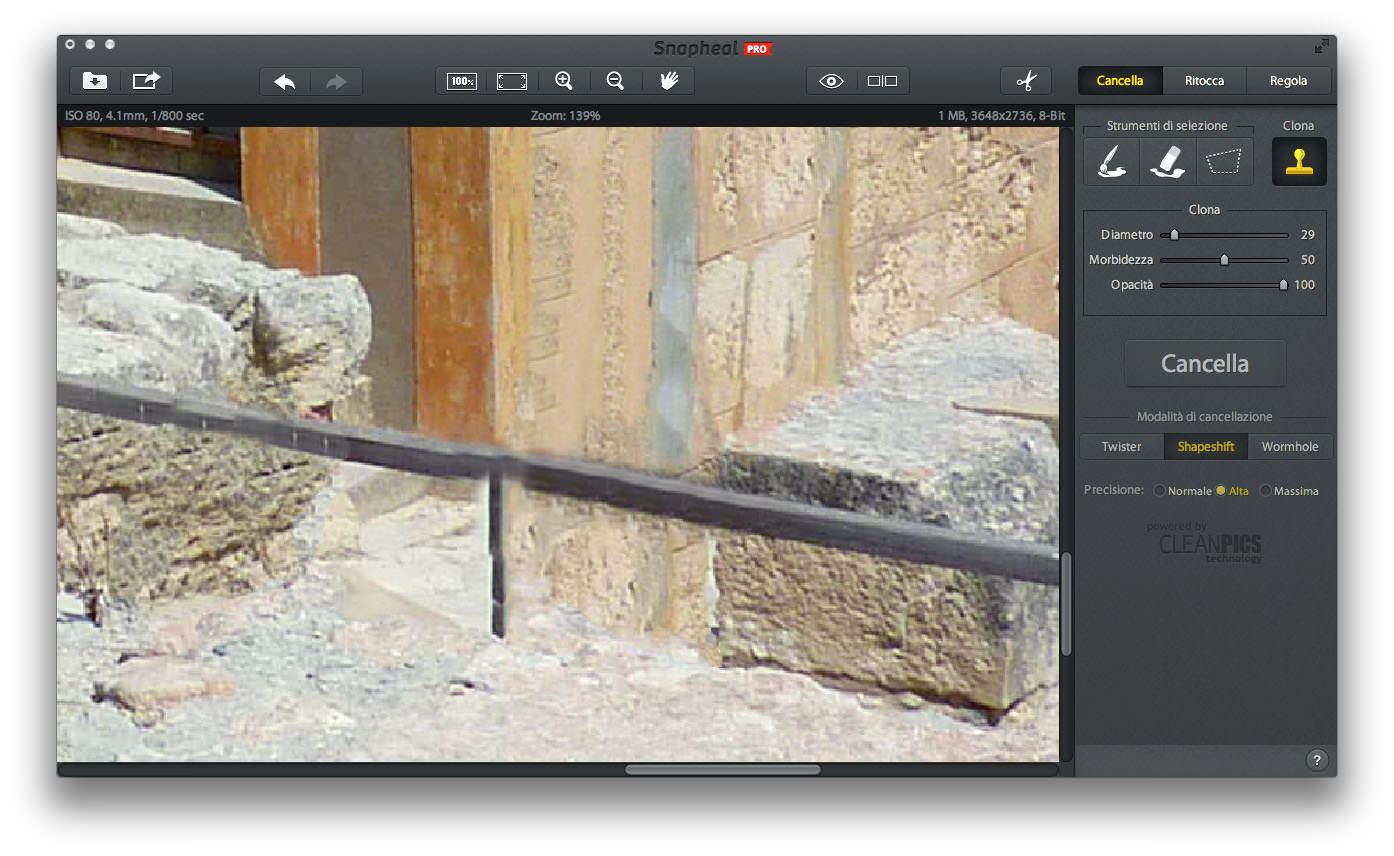Image resolution: width=1394 pixels, height=856 pixels.
Task: Zoom in with the magnifier plus
Action: [x=564, y=81]
